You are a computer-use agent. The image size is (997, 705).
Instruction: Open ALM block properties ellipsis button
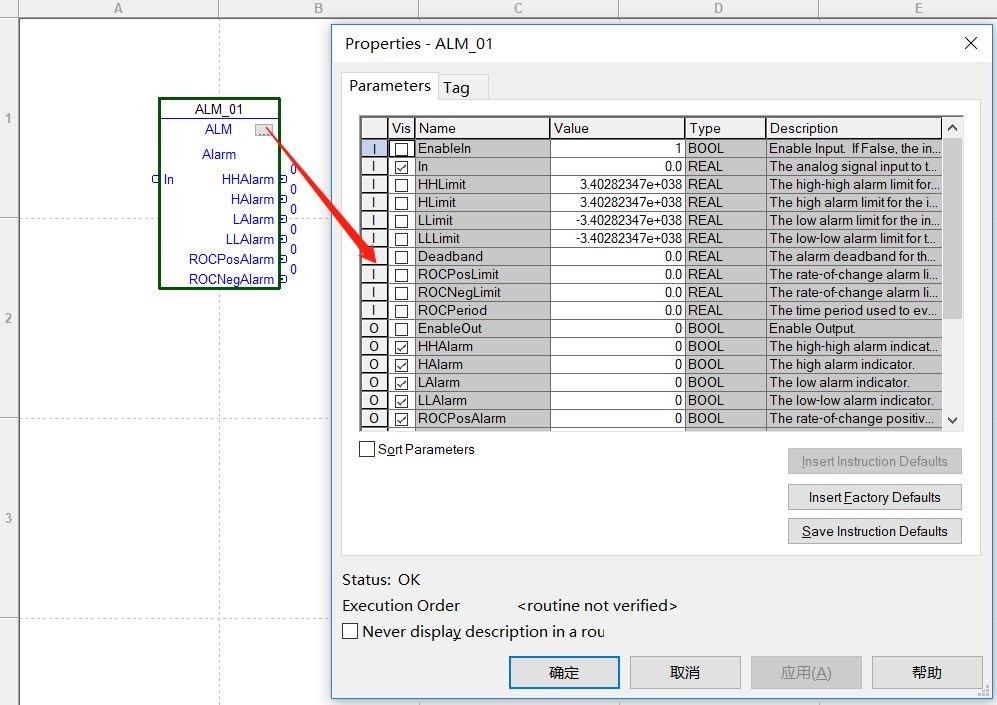[264, 130]
